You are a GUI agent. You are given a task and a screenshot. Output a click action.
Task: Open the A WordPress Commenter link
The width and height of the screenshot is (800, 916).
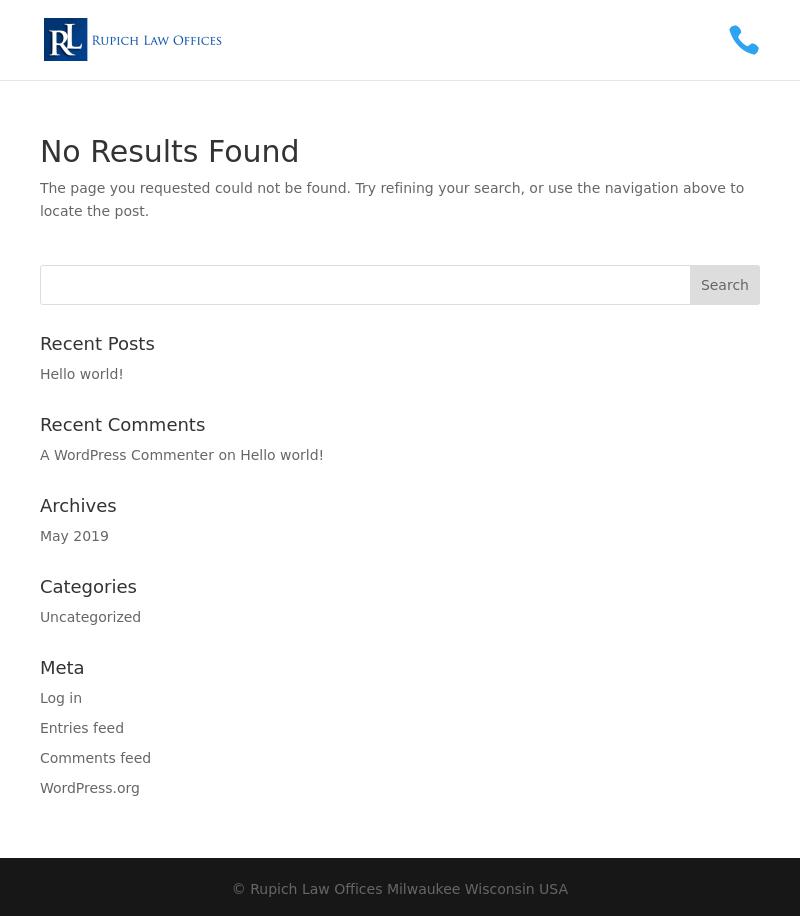[x=127, y=455]
